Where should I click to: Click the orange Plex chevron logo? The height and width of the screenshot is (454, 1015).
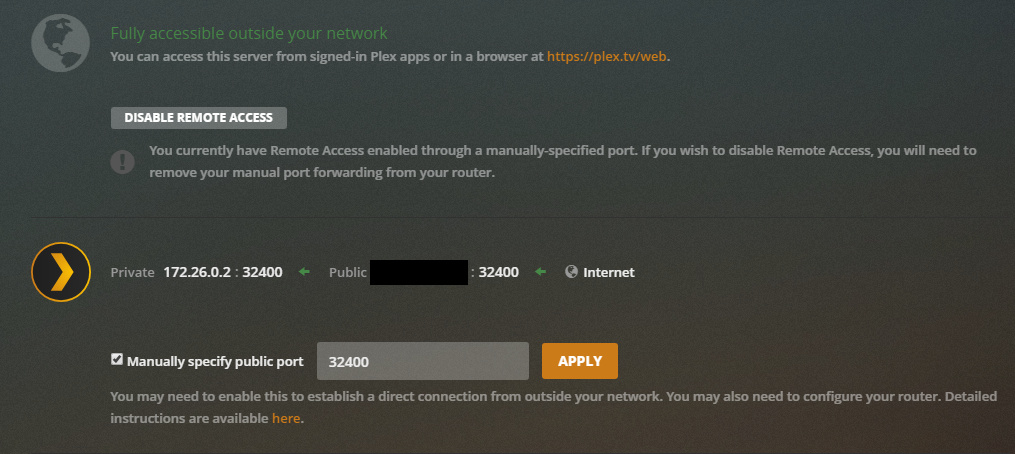tap(62, 271)
